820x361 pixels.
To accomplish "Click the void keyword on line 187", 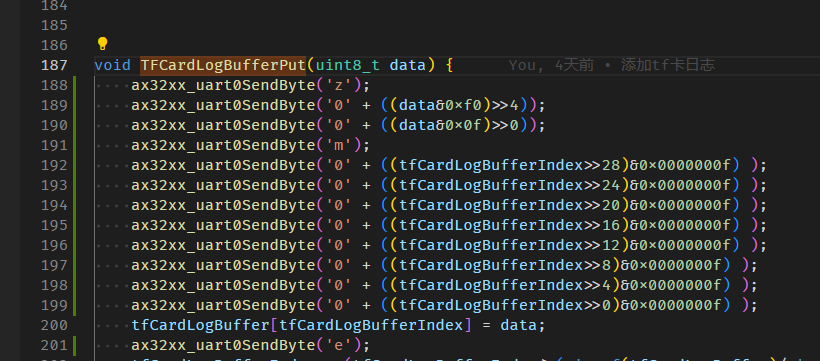I will click(x=112, y=65).
